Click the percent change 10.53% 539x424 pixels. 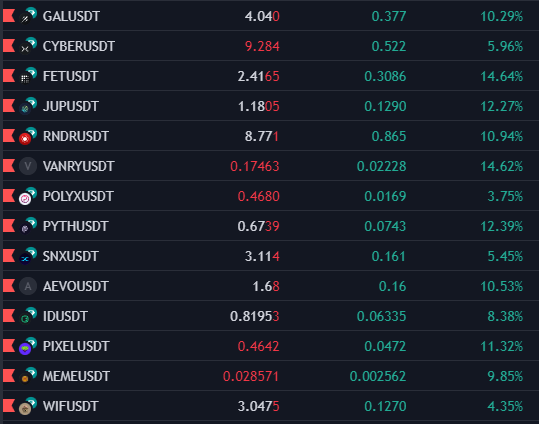(502, 286)
